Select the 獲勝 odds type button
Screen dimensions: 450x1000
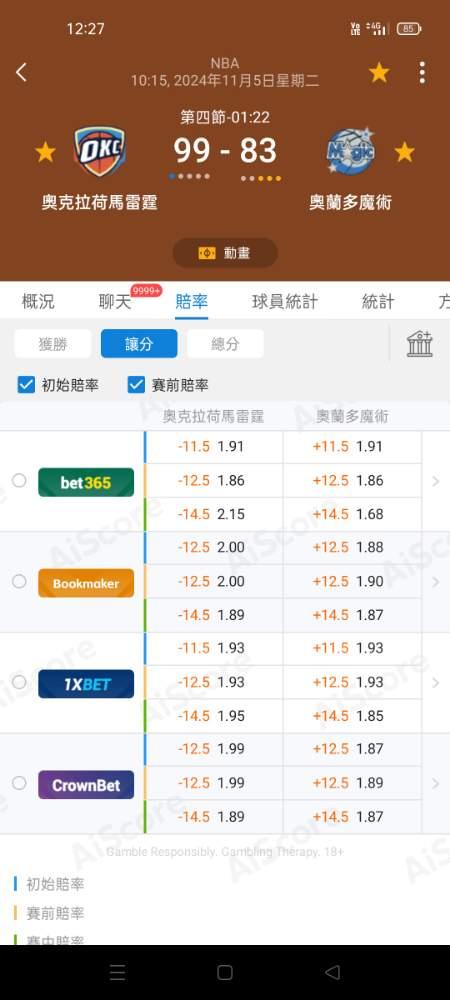pos(53,344)
